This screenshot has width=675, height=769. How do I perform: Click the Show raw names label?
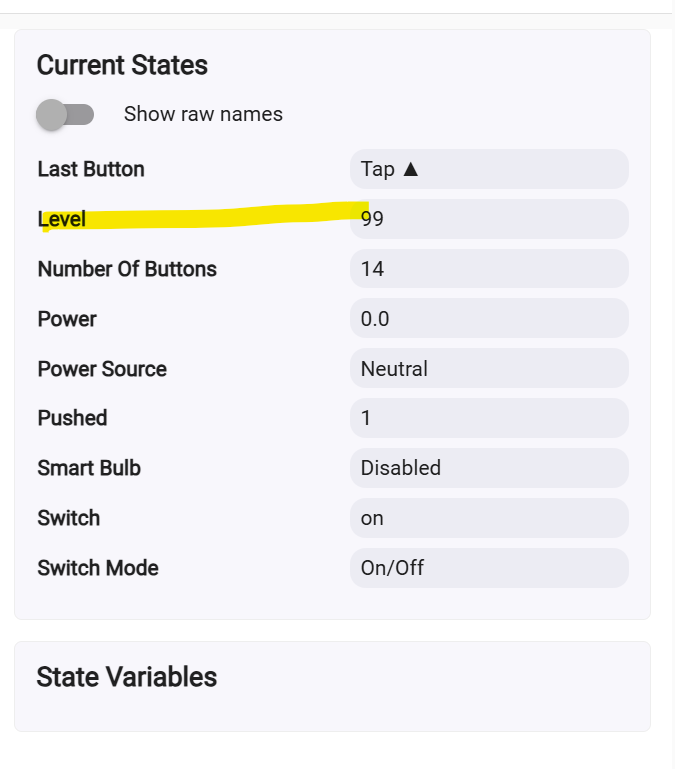(203, 114)
